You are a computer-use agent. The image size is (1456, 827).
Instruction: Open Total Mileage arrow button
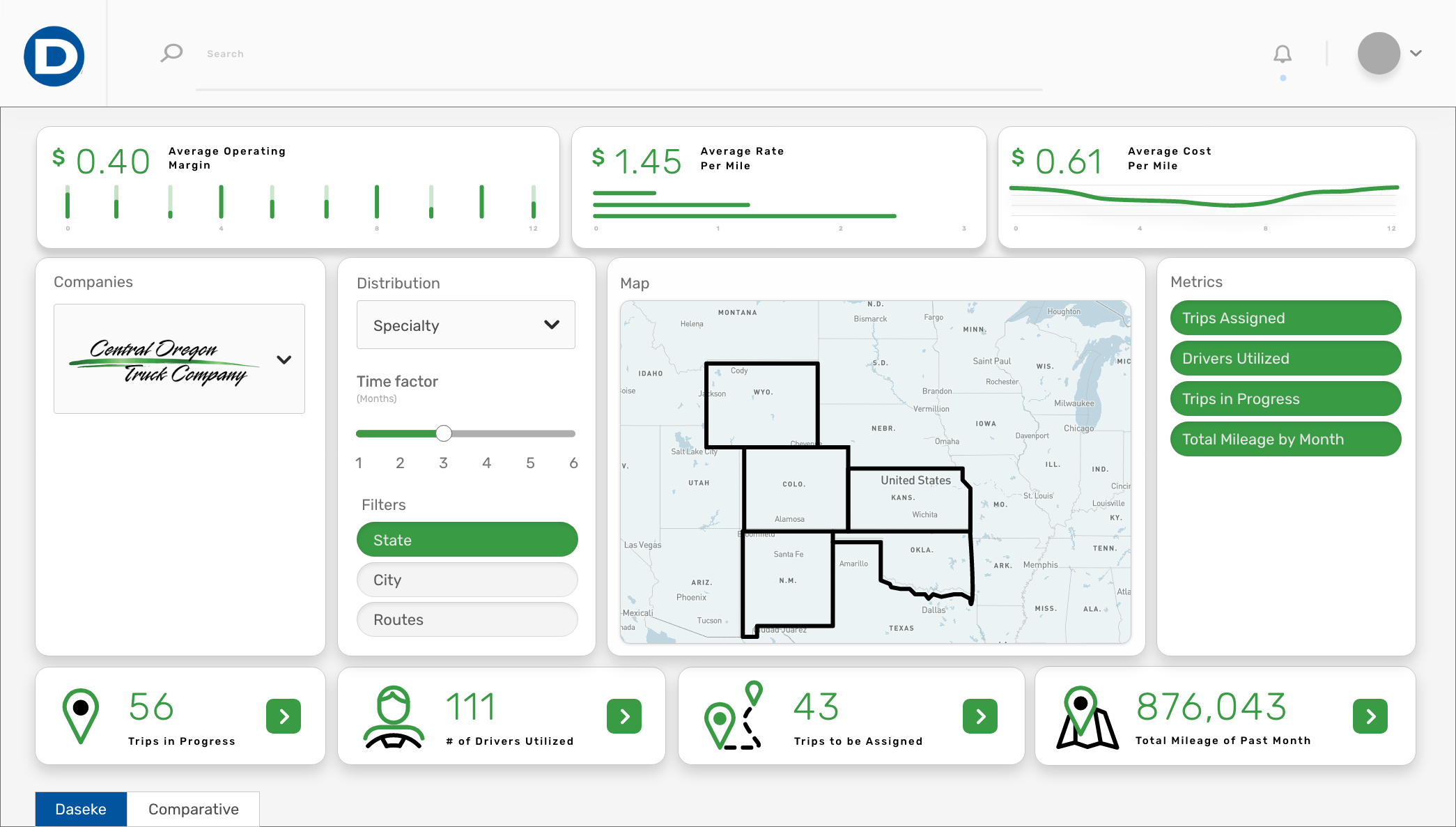[x=1370, y=716]
